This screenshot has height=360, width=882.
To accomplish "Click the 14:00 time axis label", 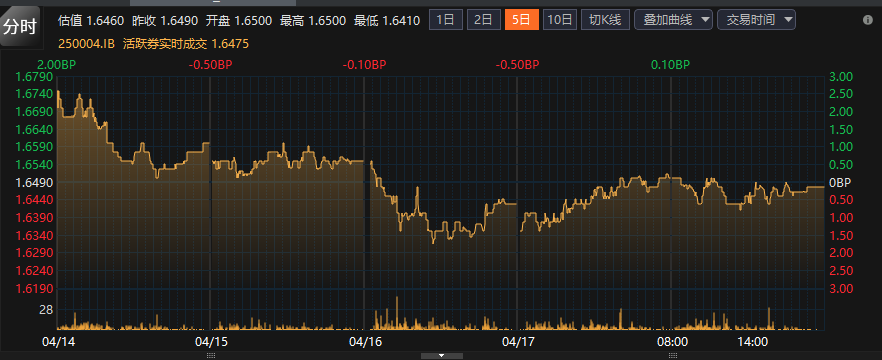I will [753, 341].
